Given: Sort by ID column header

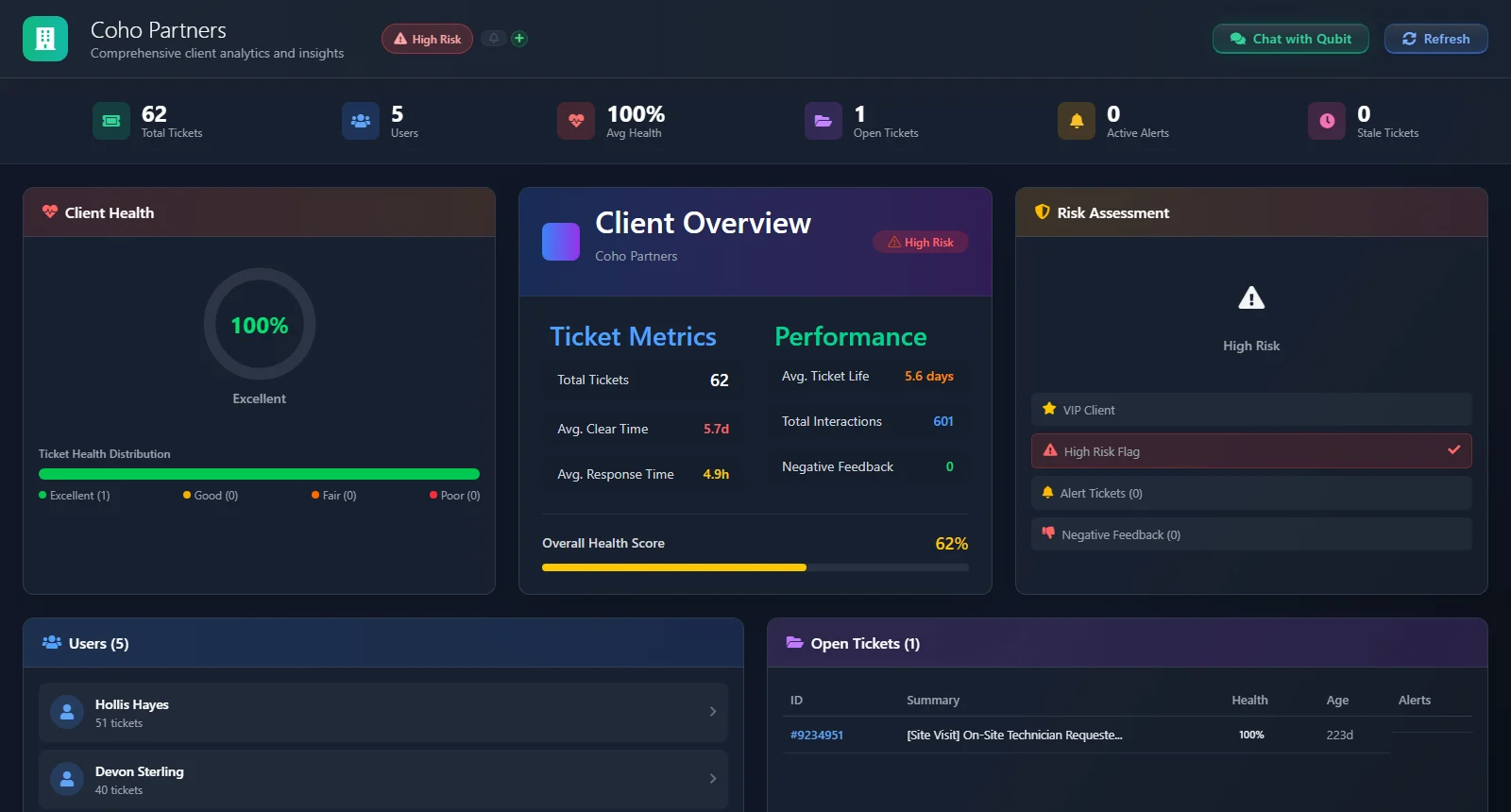Looking at the screenshot, I should point(797,701).
